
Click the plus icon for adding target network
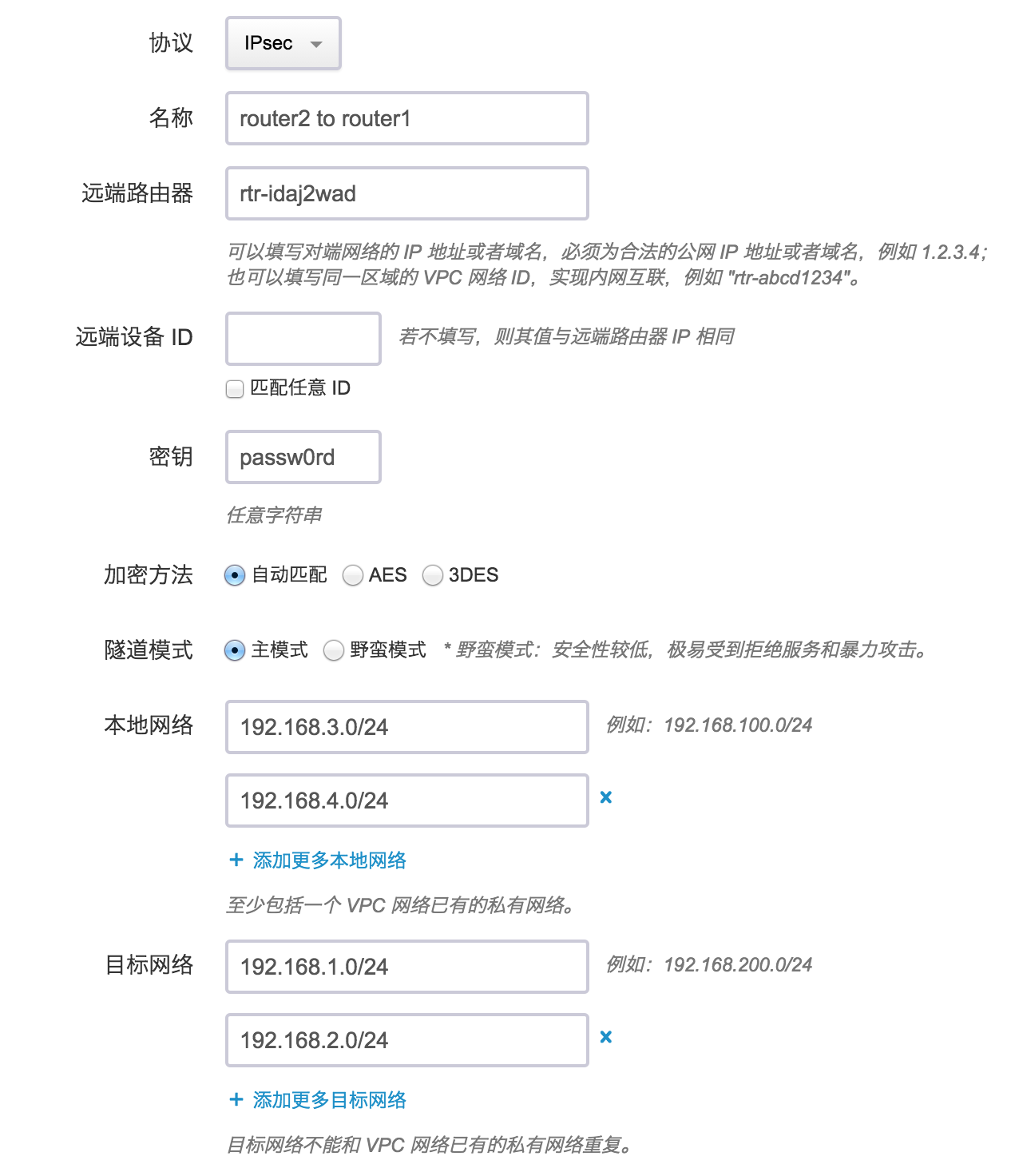pyautogui.click(x=236, y=1099)
